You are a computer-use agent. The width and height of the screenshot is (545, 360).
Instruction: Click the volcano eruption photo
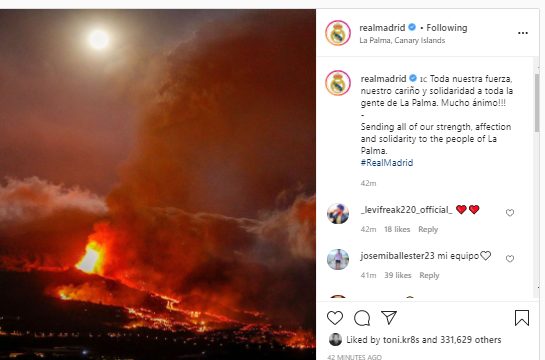point(158,185)
